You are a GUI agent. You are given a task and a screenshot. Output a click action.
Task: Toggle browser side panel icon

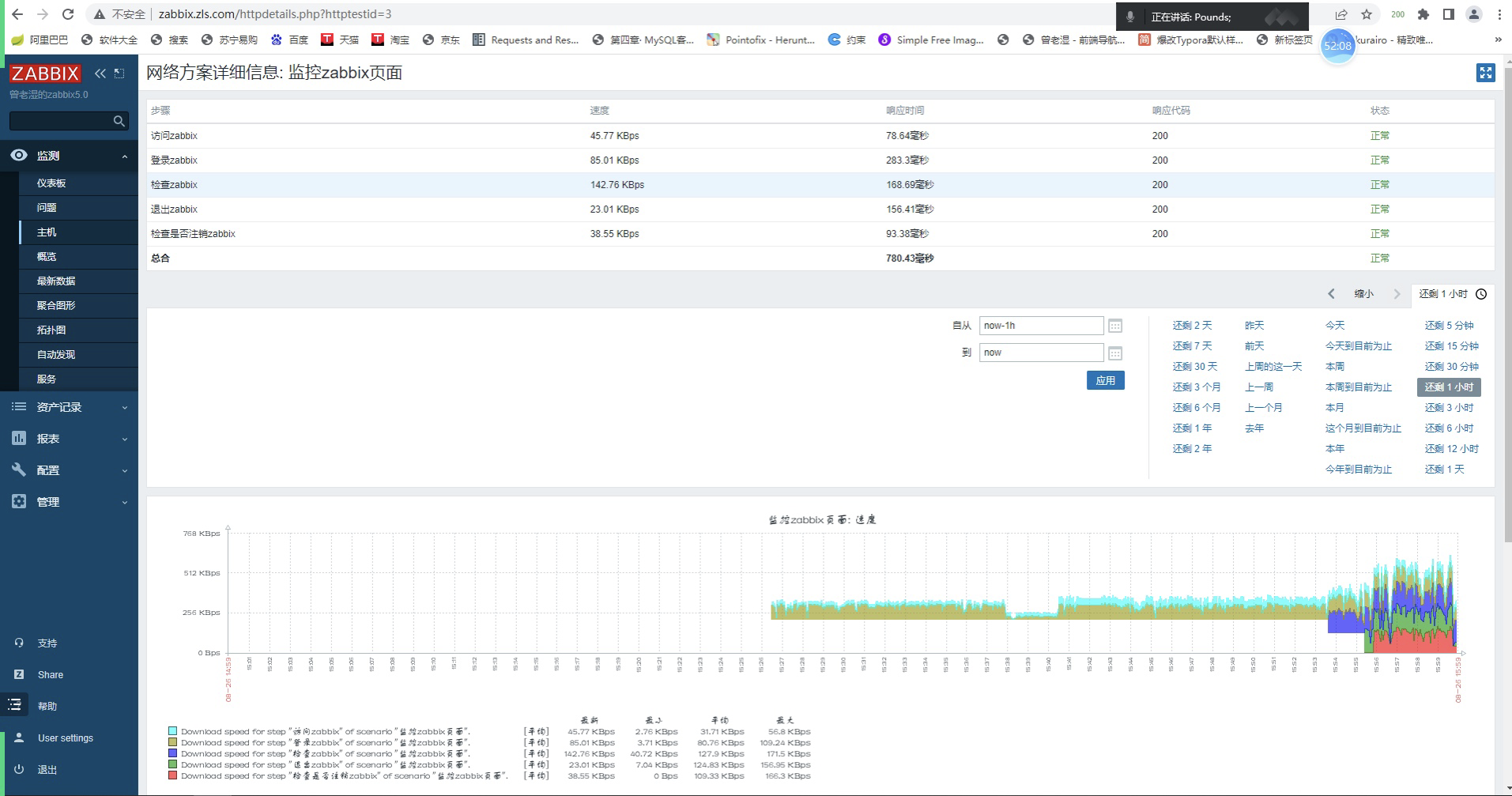(1449, 14)
